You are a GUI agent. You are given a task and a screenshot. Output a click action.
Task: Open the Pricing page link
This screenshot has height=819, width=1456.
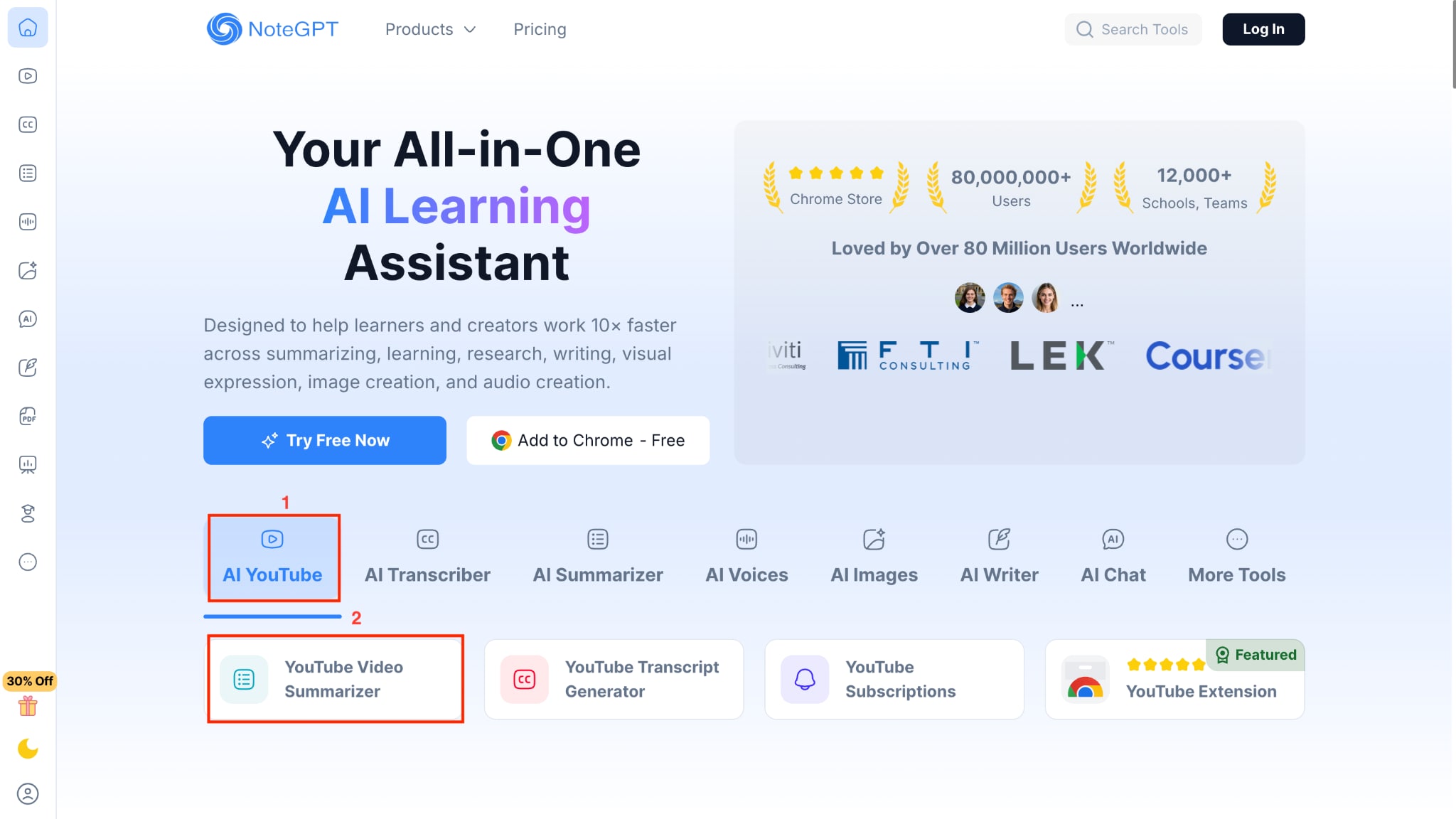pyautogui.click(x=540, y=29)
